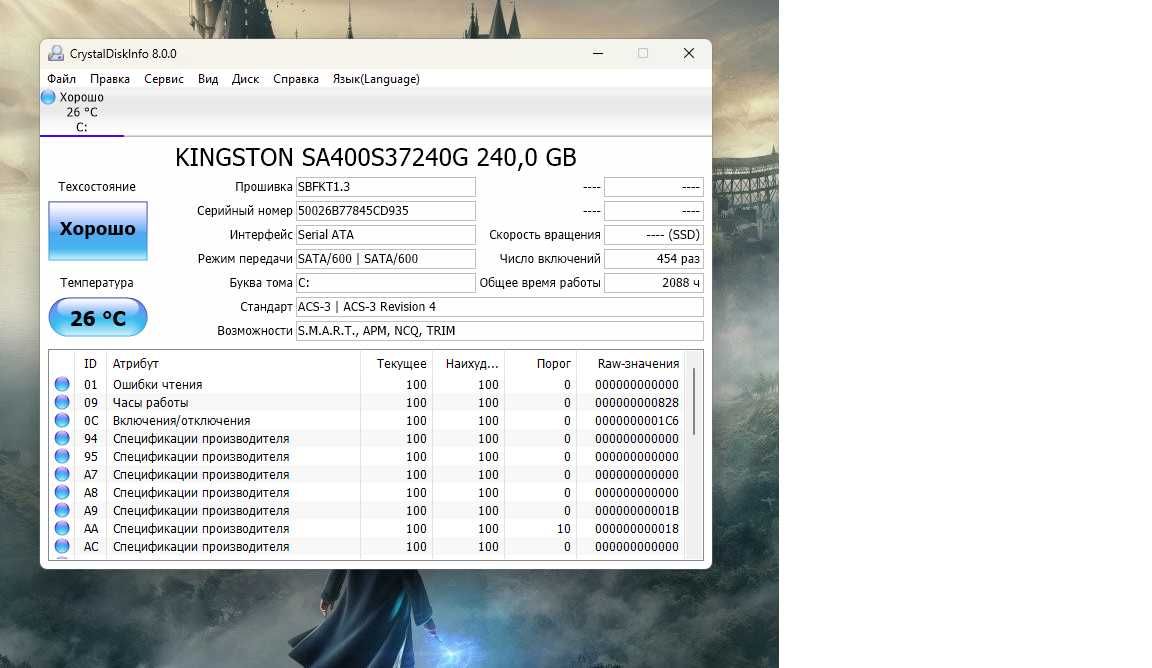Select the C: disk tab with Хорошо status

[82, 112]
